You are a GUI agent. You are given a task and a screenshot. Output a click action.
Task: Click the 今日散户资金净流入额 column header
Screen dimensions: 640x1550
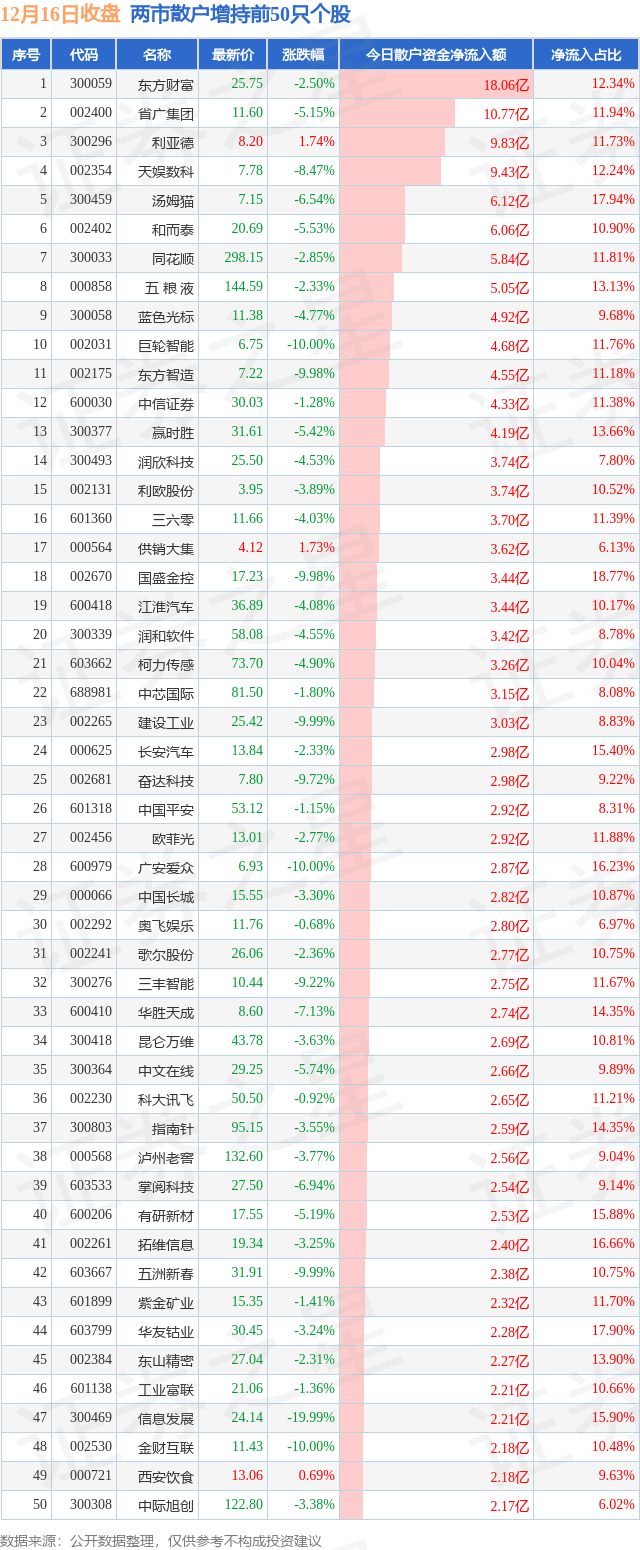(x=436, y=55)
